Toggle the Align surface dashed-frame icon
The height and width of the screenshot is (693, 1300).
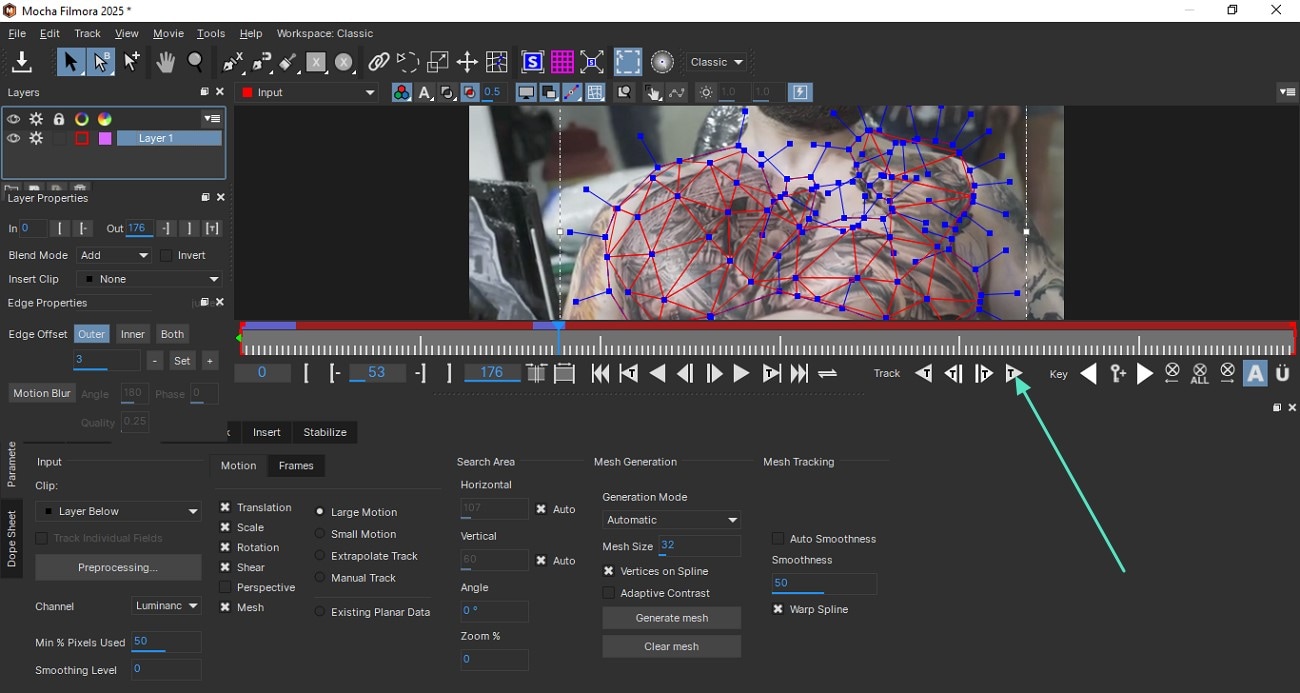[x=628, y=63]
